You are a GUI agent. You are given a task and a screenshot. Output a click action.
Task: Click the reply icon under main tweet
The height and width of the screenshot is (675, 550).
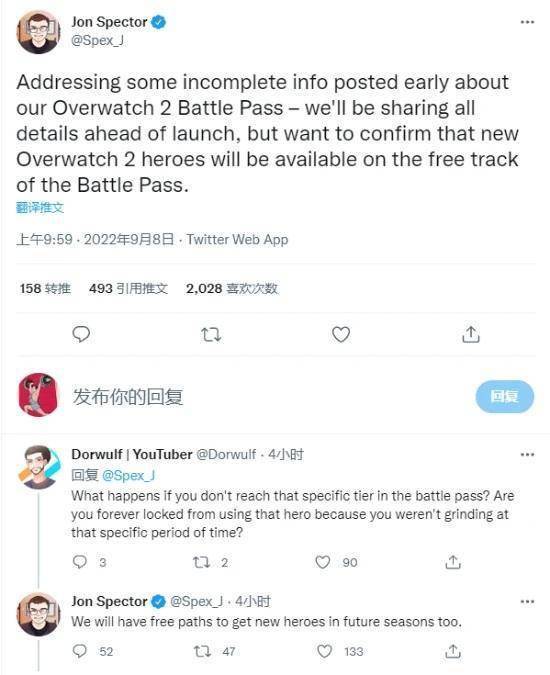tap(81, 334)
